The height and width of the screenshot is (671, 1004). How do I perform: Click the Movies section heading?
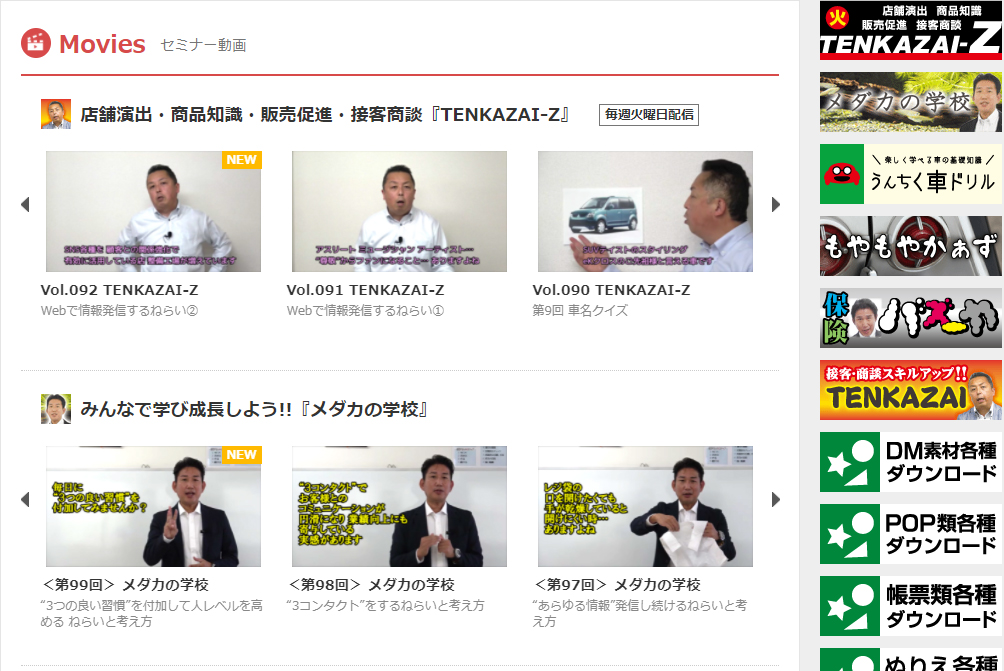pos(102,44)
